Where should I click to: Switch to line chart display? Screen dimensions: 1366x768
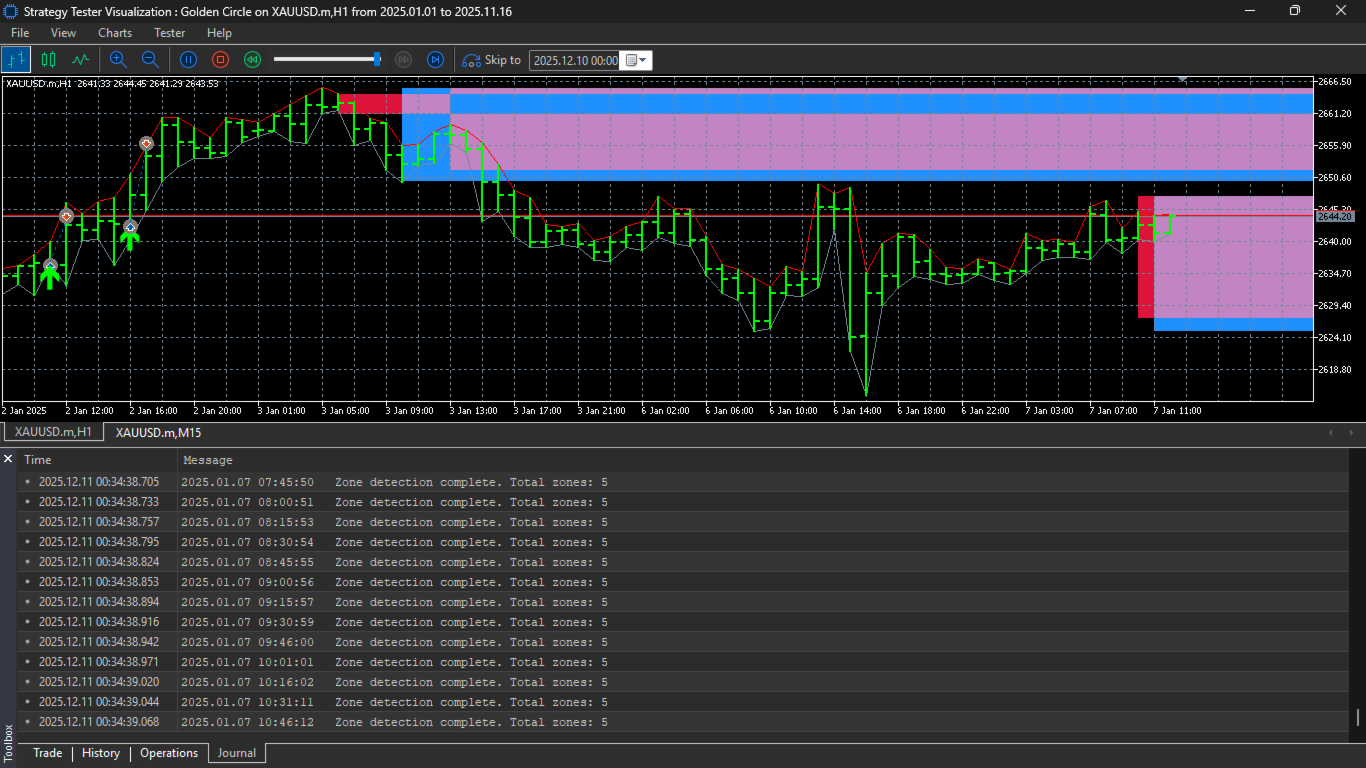pyautogui.click(x=80, y=60)
